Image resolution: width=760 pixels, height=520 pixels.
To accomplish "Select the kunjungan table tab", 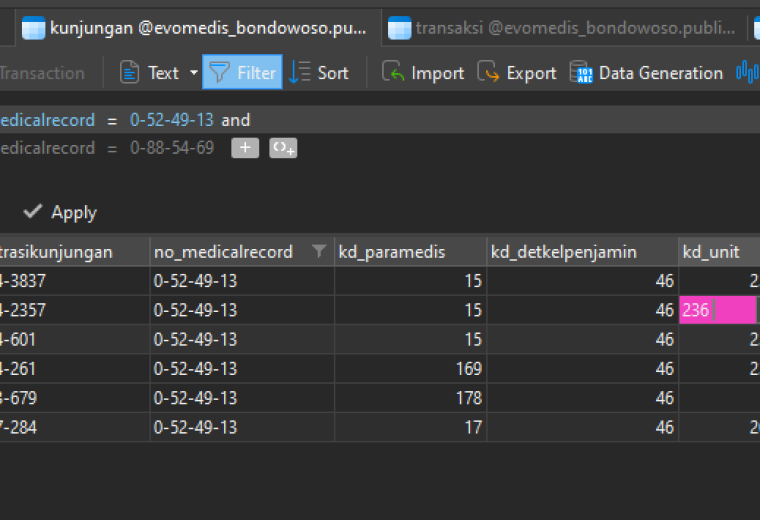I will [x=198, y=28].
